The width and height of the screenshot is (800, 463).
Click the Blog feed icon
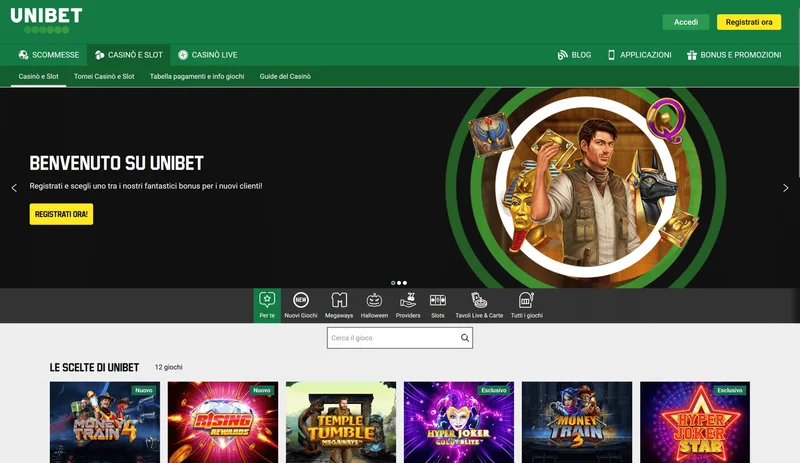(x=562, y=55)
